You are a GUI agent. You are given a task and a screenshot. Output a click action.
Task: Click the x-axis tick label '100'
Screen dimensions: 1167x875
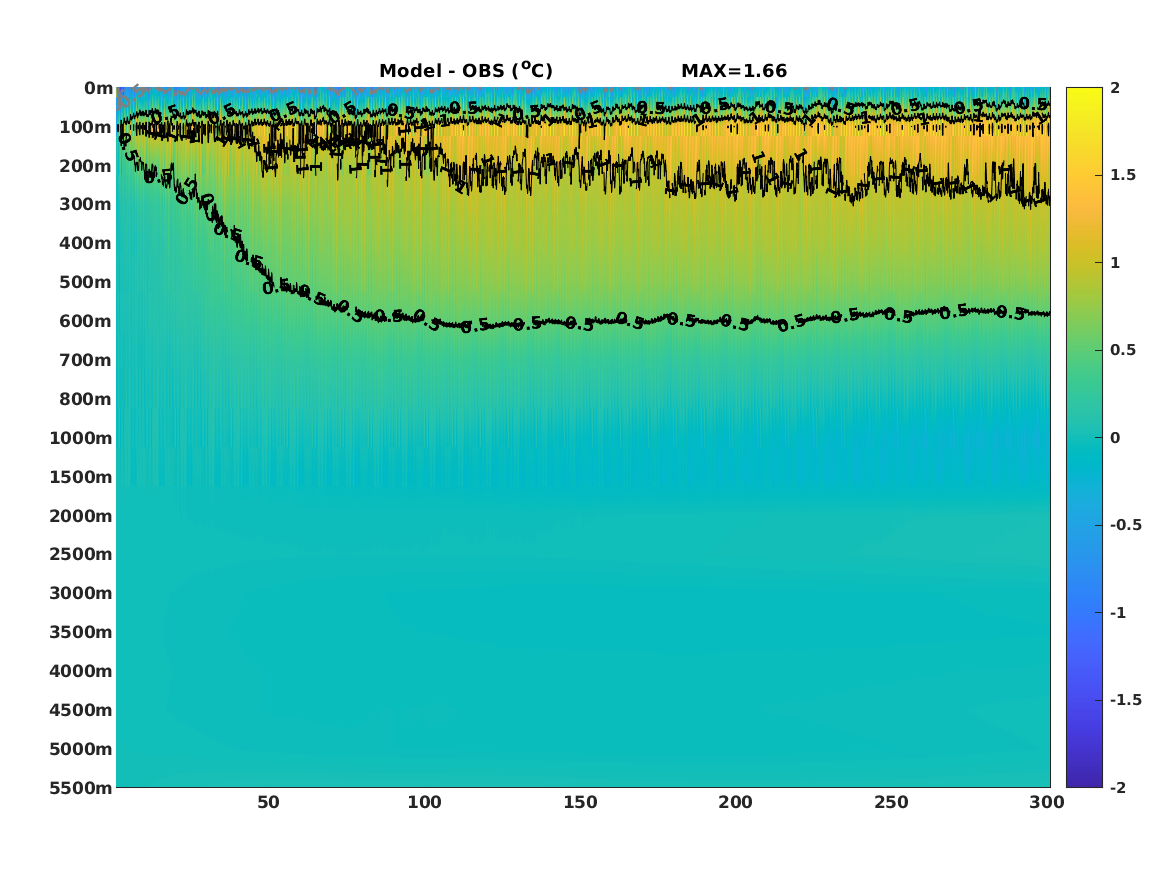click(424, 802)
